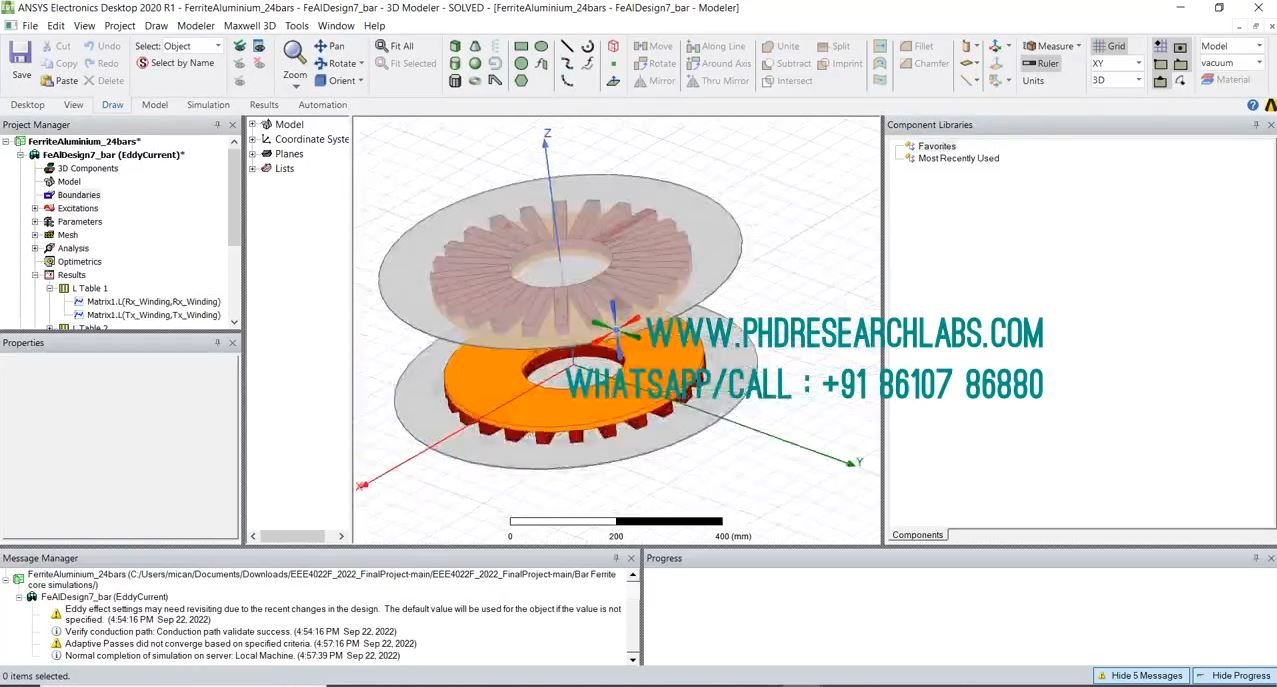This screenshot has width=1277, height=687.
Task: Select Most Recently Used library item
Action: point(958,158)
